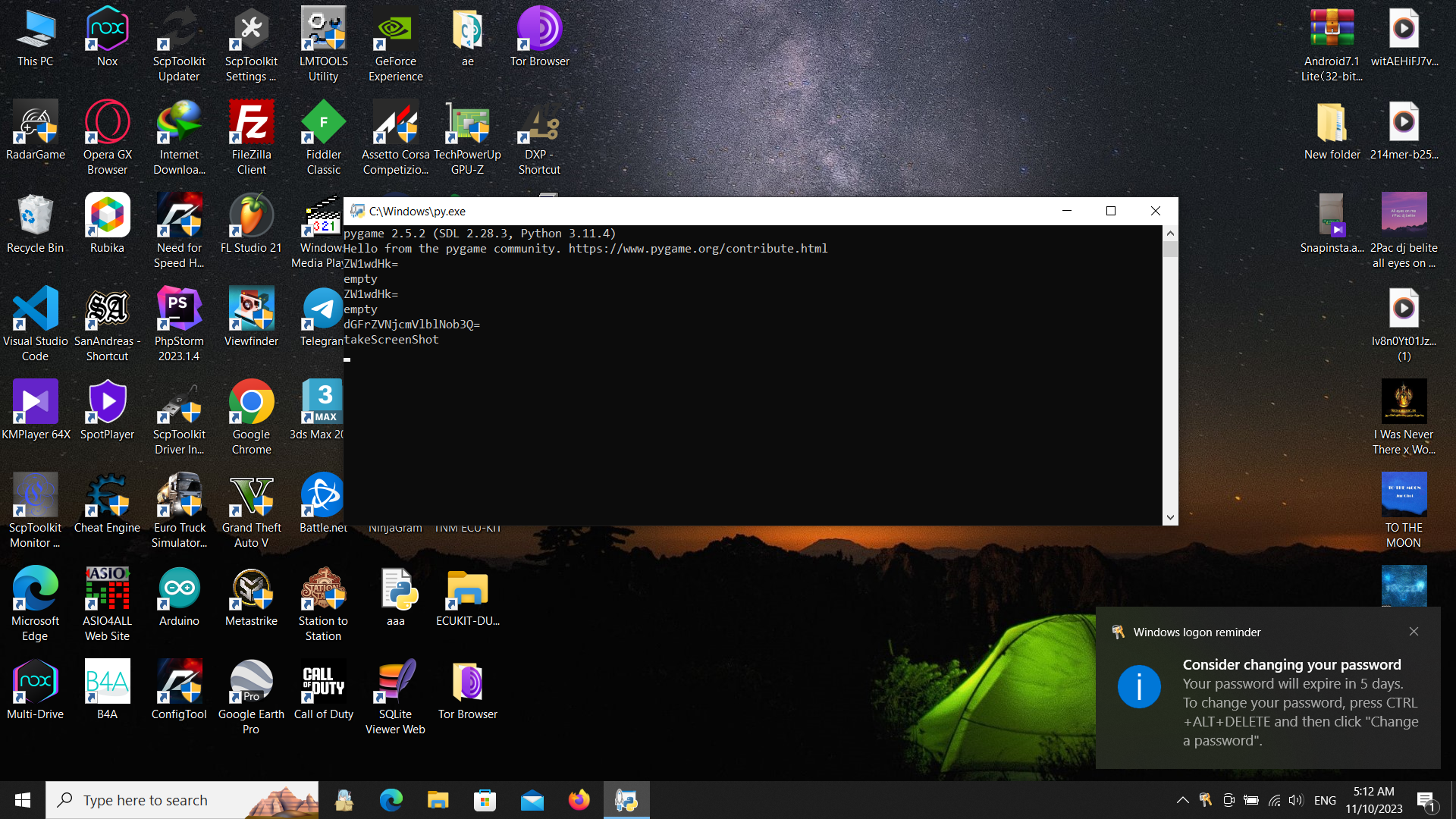Dismiss the Windows logon reminder notification
The height and width of the screenshot is (819, 1456).
[1414, 632]
